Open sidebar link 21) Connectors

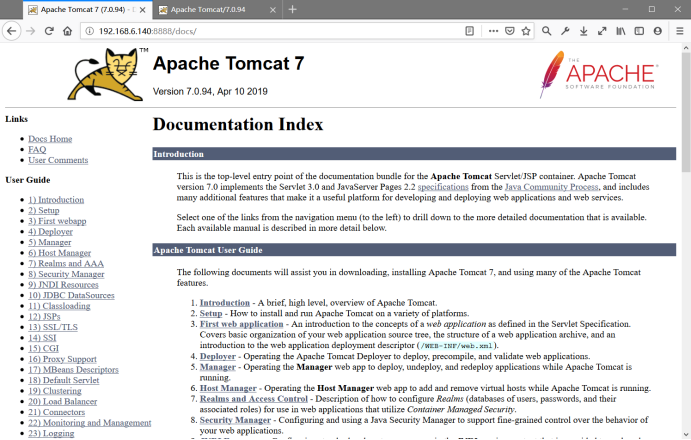pos(56,412)
